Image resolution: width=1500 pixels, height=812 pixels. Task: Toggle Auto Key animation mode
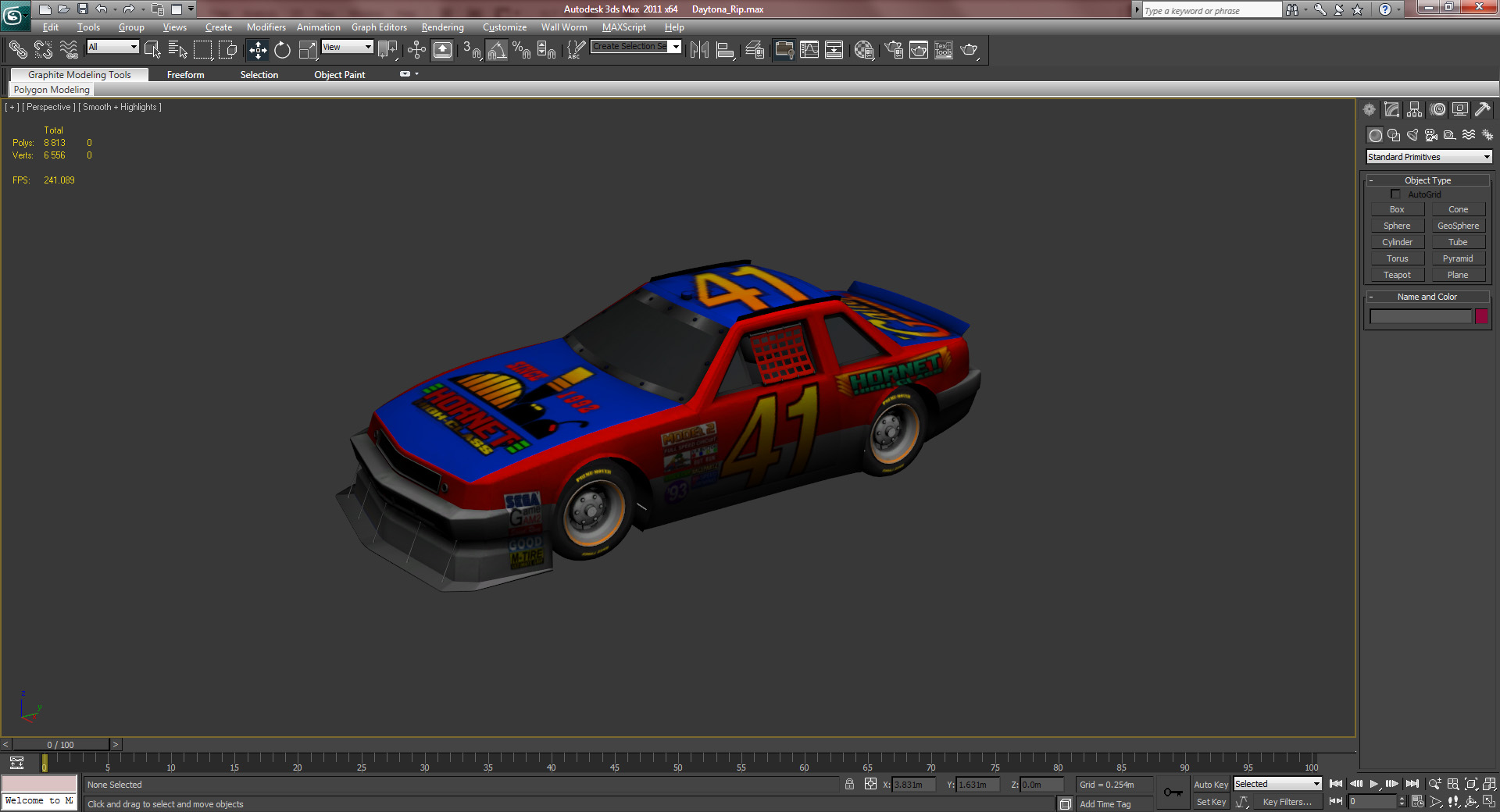1211,785
